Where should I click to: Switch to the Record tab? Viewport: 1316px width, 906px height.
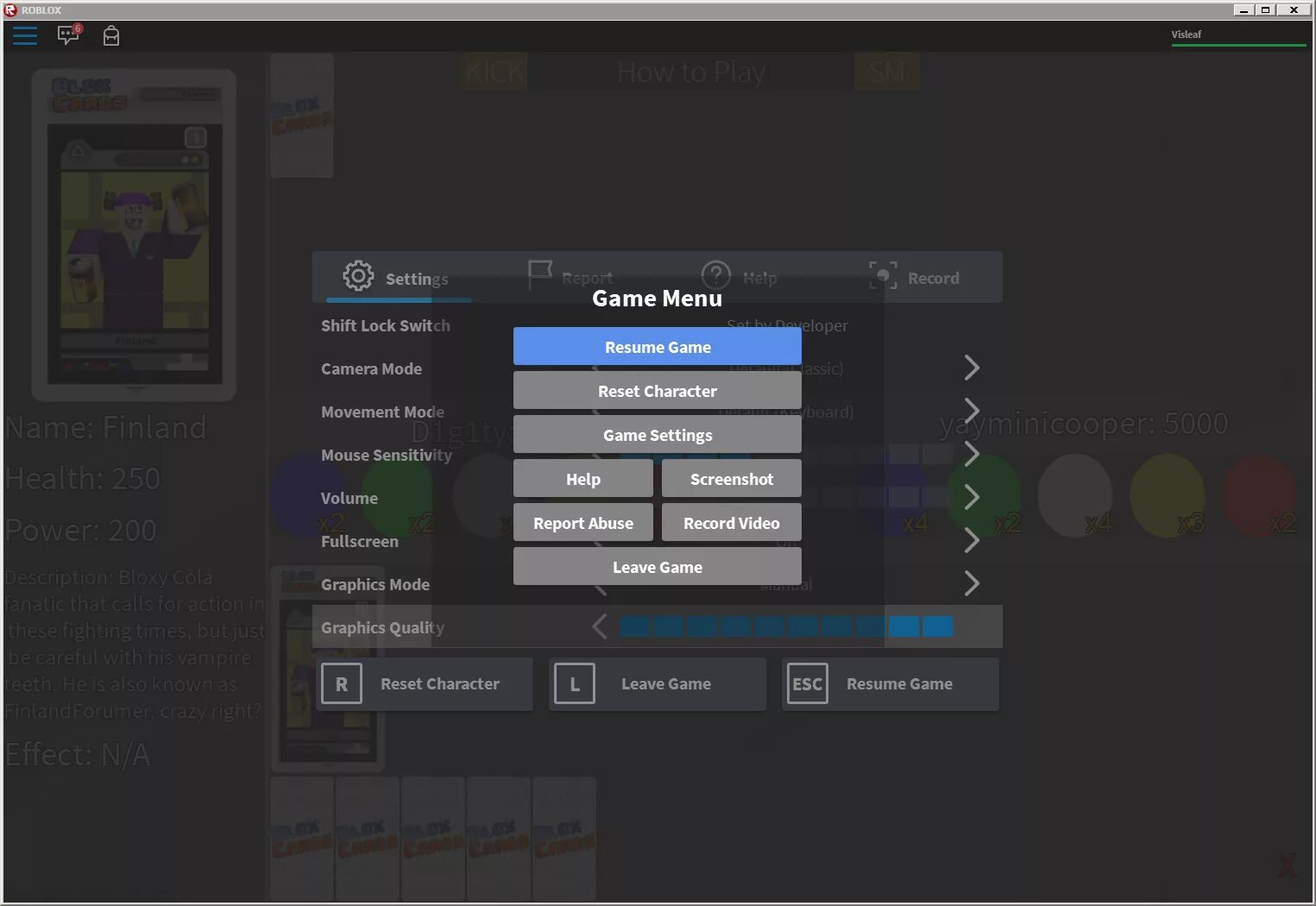tap(915, 278)
